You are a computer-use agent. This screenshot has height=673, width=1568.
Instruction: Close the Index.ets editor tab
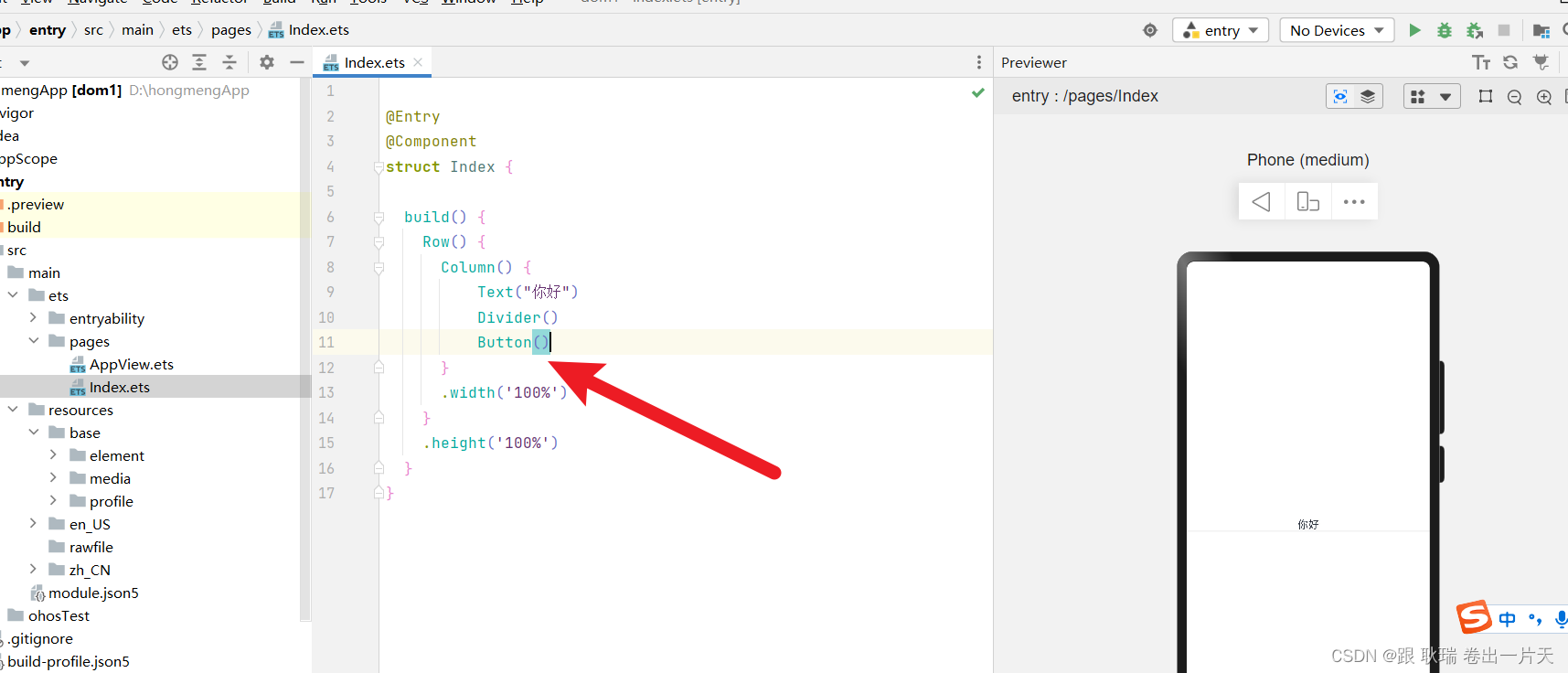418,62
